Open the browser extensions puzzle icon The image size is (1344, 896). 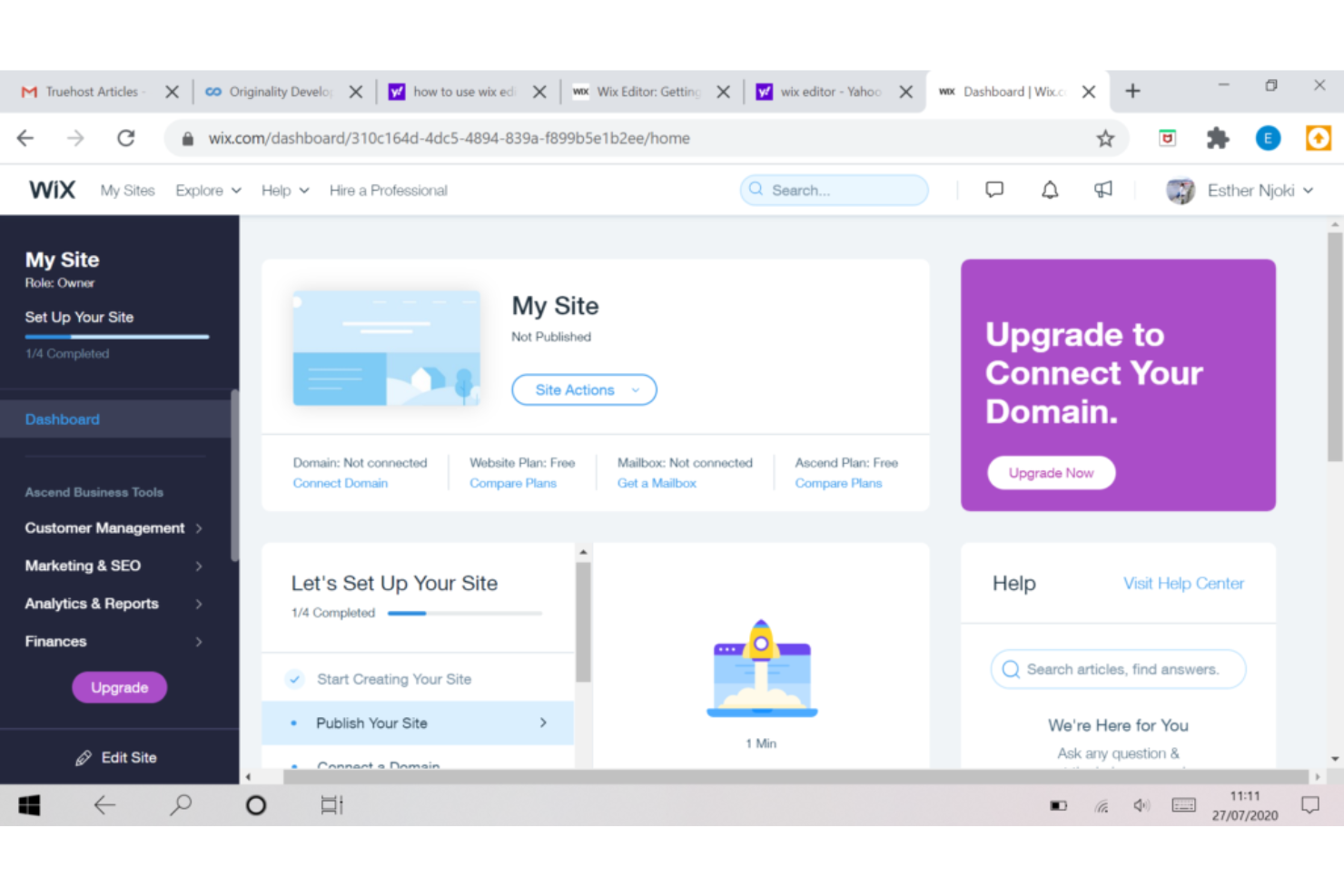1218,138
